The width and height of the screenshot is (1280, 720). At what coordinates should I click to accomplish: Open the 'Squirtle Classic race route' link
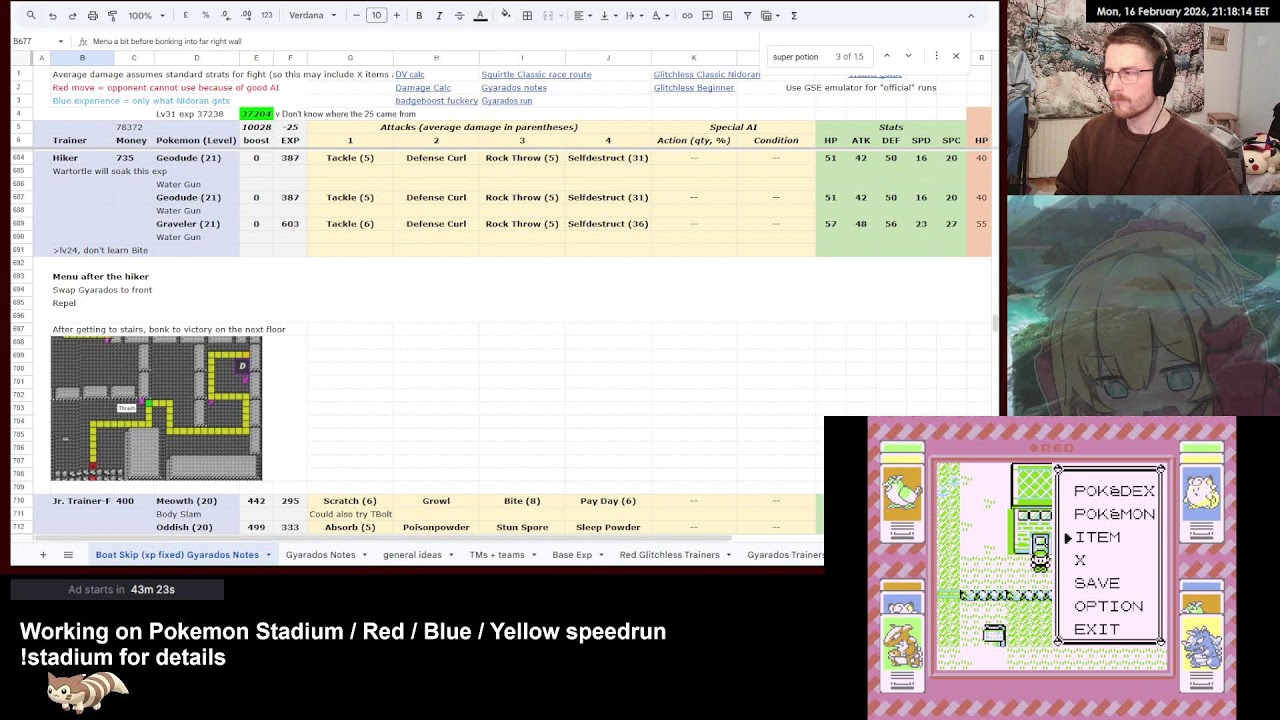pos(536,74)
